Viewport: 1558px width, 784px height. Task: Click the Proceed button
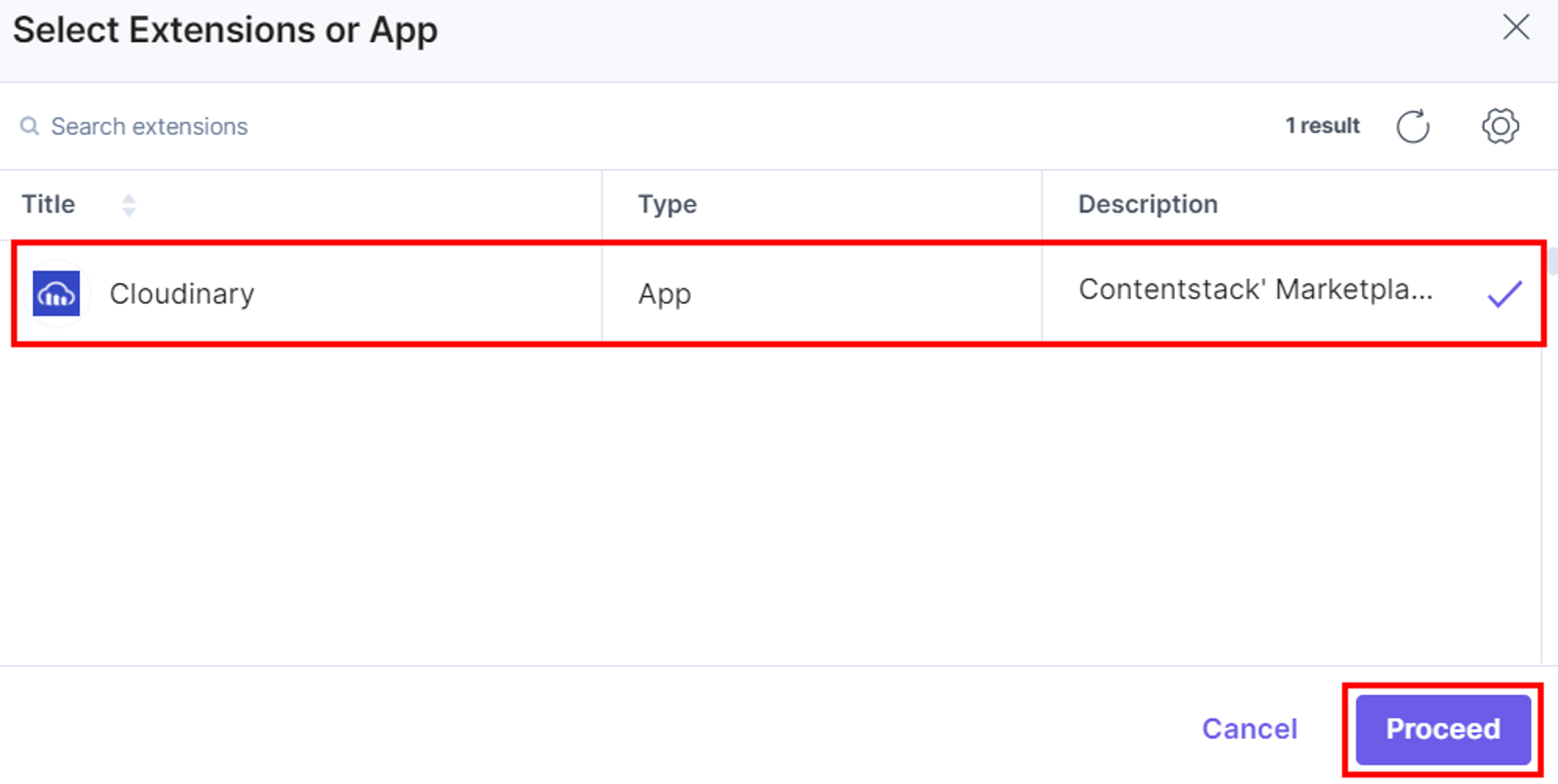1443,729
